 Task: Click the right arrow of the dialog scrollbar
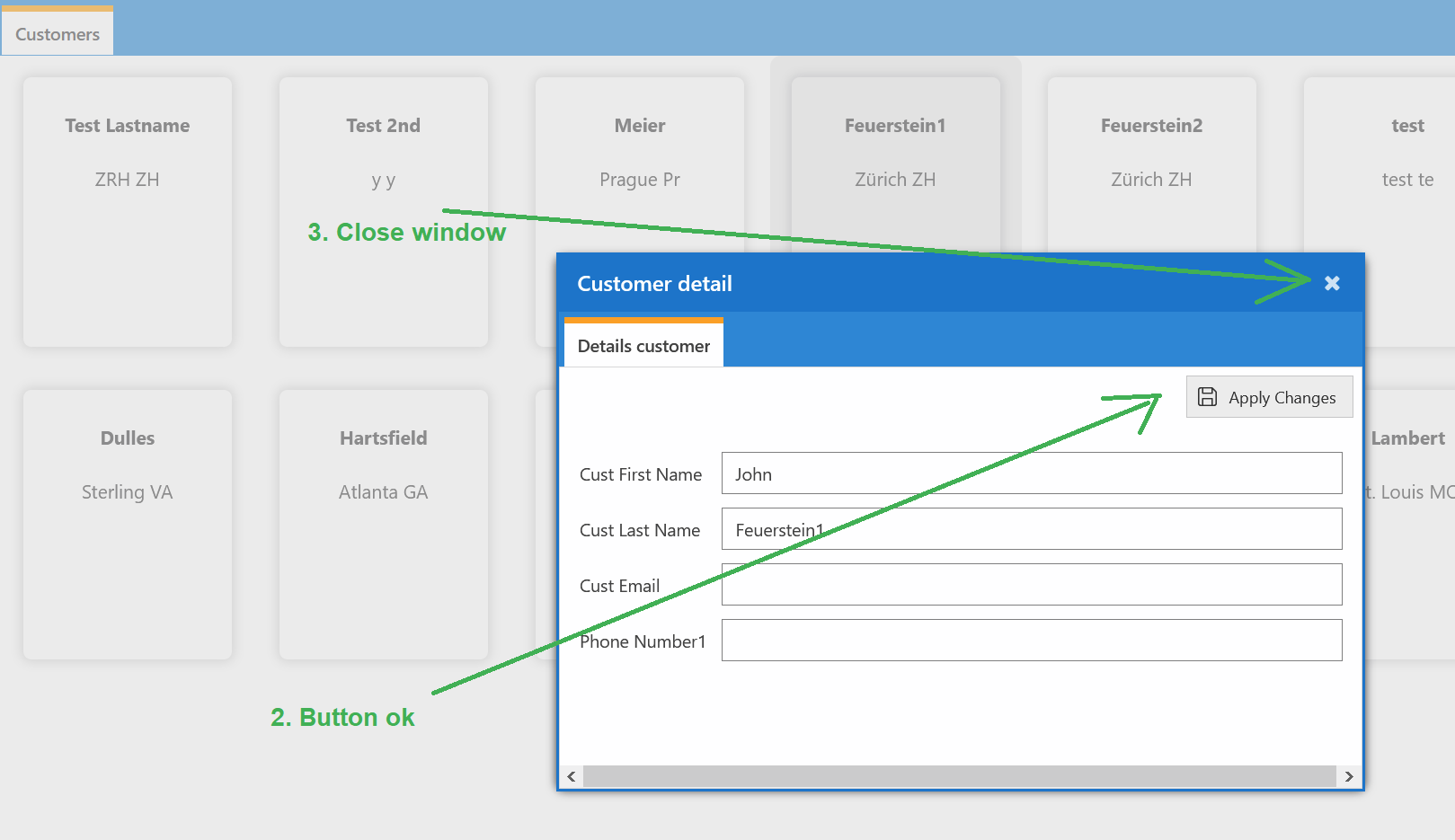click(x=1349, y=776)
